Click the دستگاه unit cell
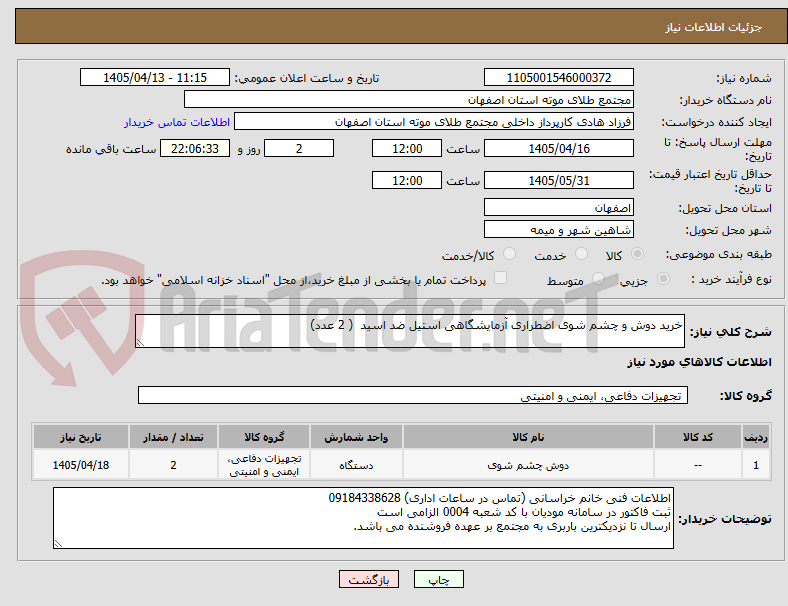Screen dimensions: 788x606 pos(356,465)
